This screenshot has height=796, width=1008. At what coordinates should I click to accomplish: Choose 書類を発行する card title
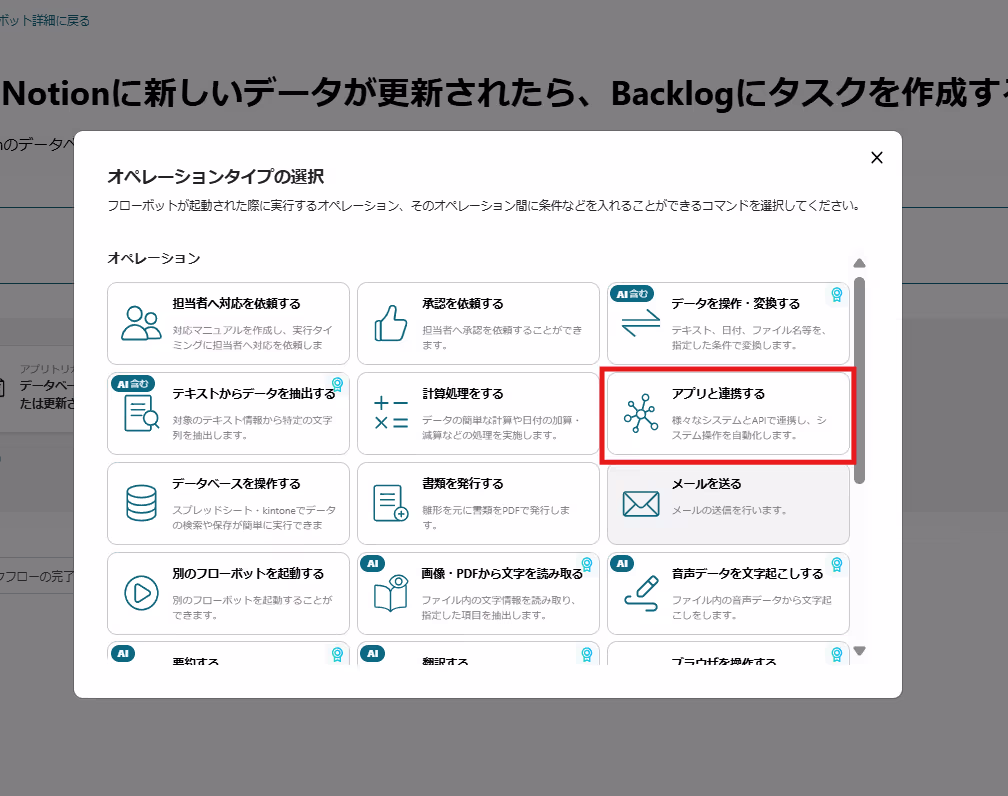click(x=463, y=484)
